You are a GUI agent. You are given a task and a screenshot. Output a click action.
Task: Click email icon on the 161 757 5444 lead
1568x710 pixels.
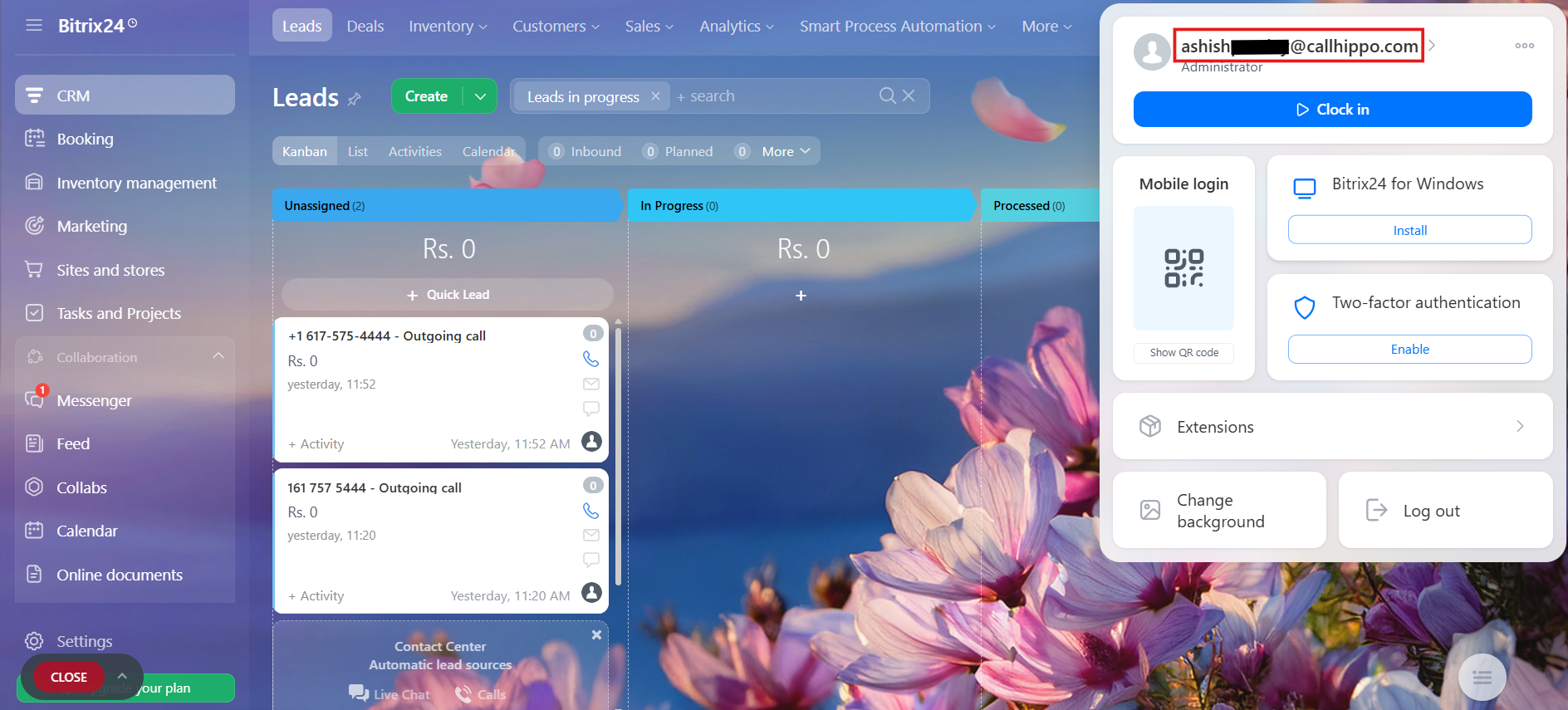click(x=591, y=535)
